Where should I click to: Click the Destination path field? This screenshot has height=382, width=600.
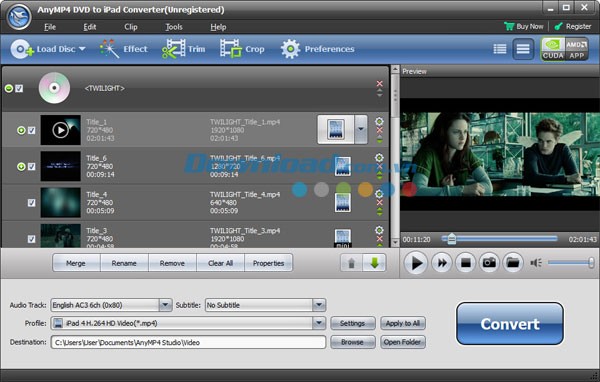coord(188,342)
